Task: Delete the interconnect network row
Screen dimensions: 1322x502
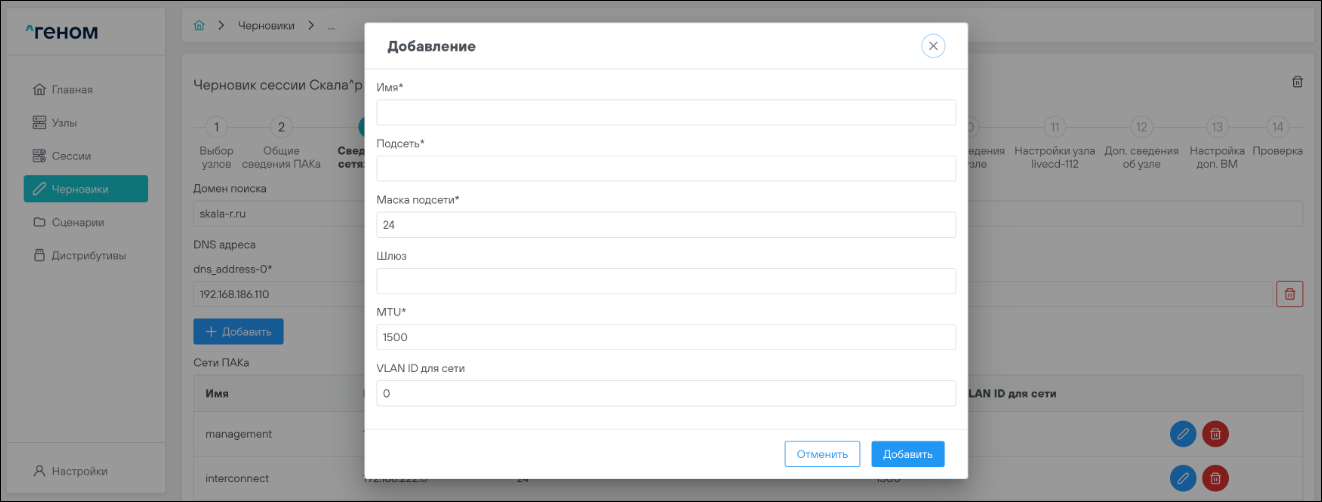Action: click(x=1215, y=478)
